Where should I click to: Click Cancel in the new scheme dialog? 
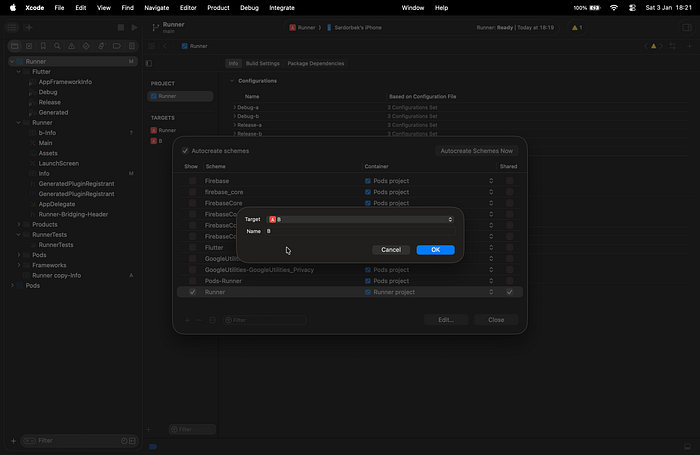pos(391,250)
